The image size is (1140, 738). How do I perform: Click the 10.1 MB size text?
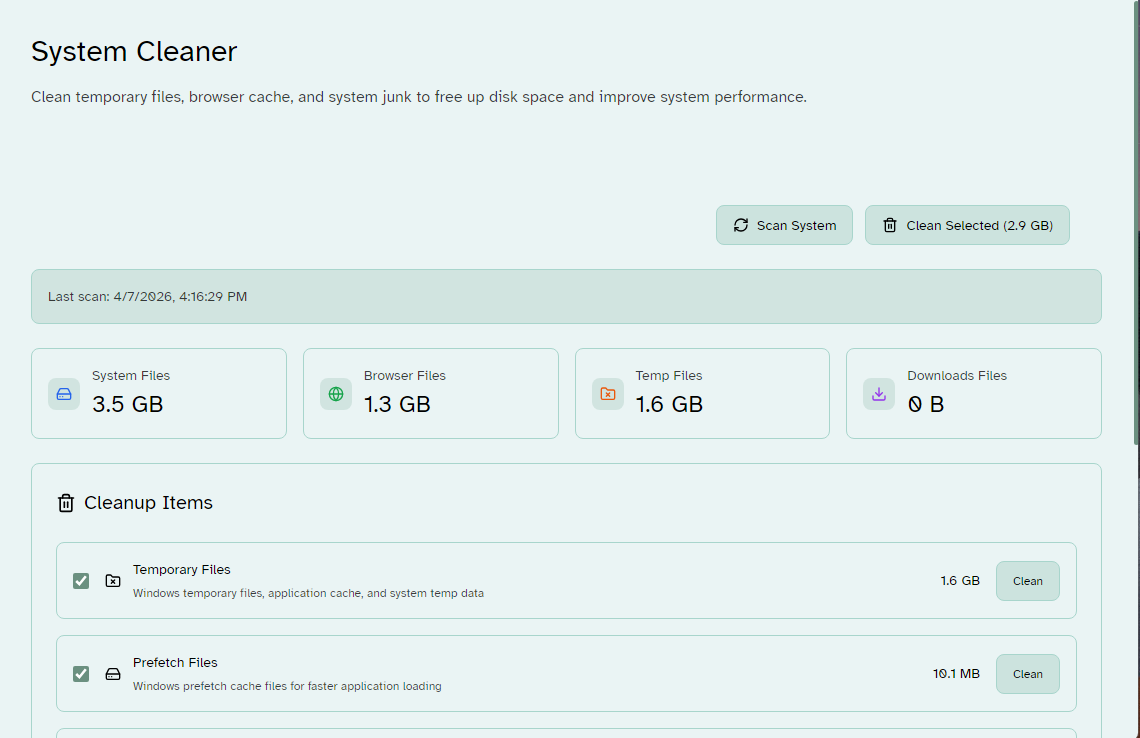[x=956, y=674]
